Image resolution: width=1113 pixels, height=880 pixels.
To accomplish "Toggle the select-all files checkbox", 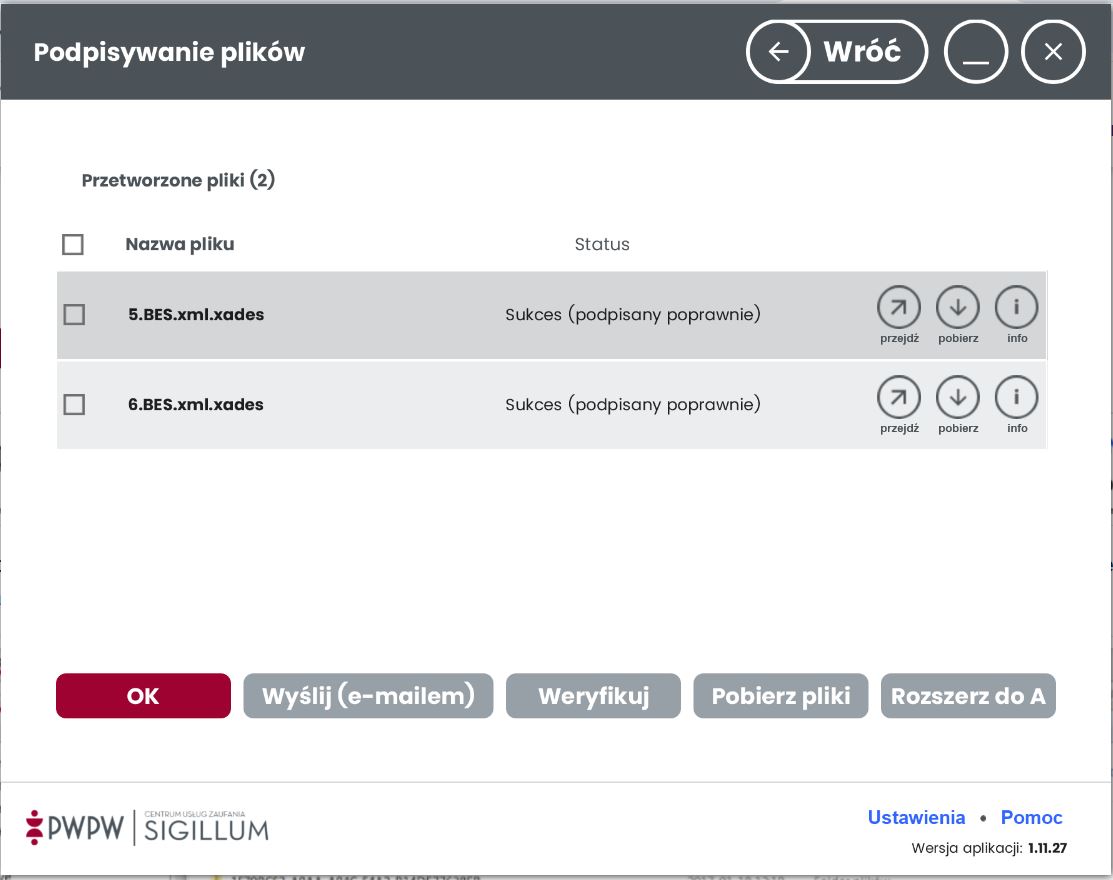I will pyautogui.click(x=73, y=245).
